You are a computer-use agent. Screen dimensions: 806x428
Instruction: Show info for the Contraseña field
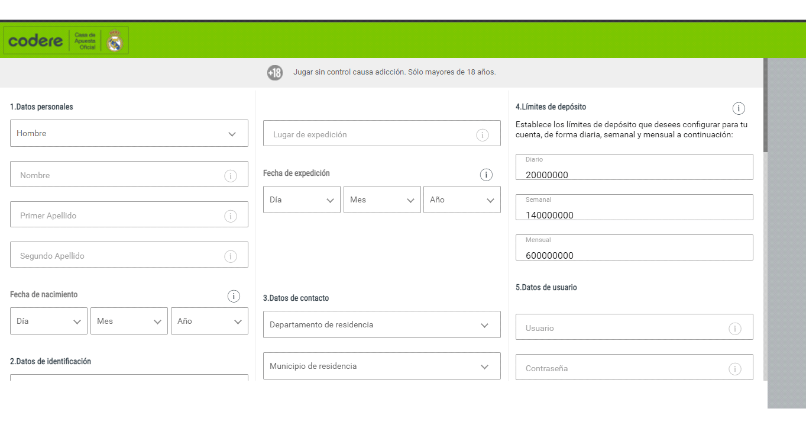[735, 368]
